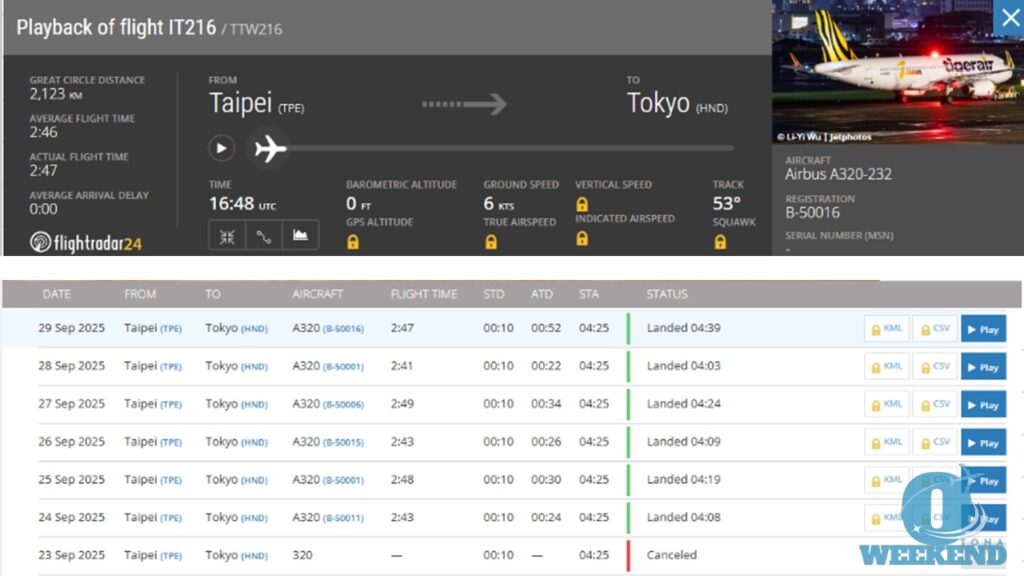The height and width of the screenshot is (576, 1024).
Task: Open the altitude graph chart icon
Action: 300,236
